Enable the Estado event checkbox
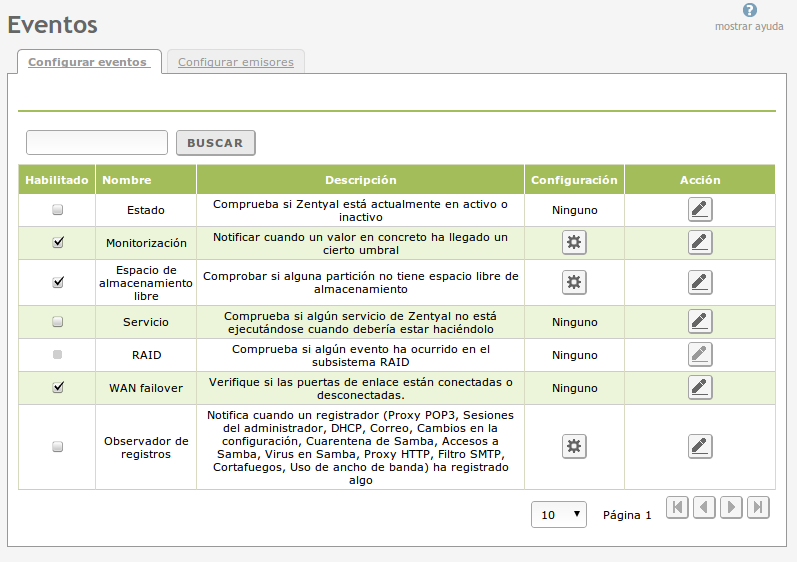The height and width of the screenshot is (562, 797). point(57,209)
